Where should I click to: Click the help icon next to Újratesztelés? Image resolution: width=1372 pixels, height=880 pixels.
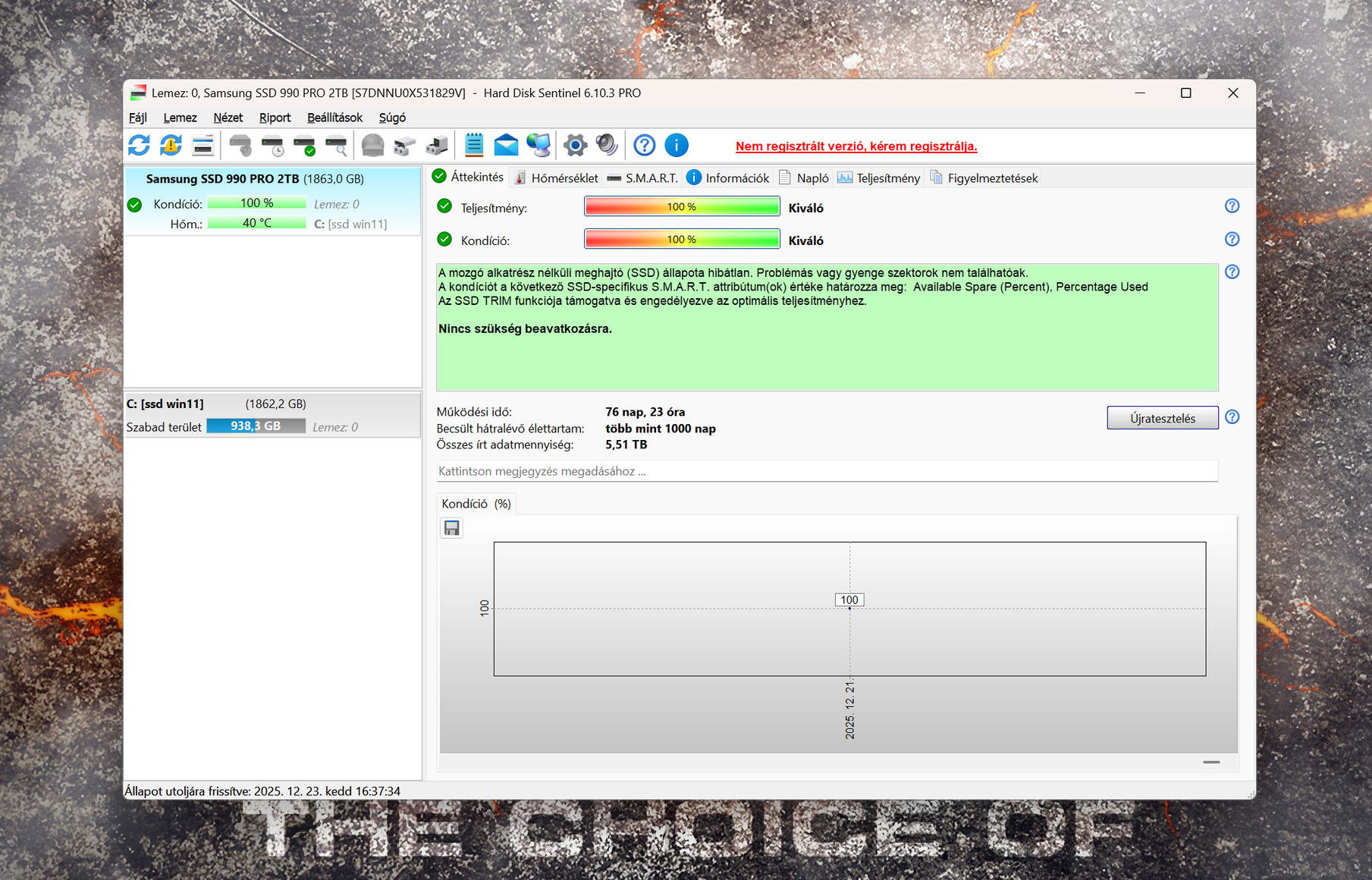1232,416
